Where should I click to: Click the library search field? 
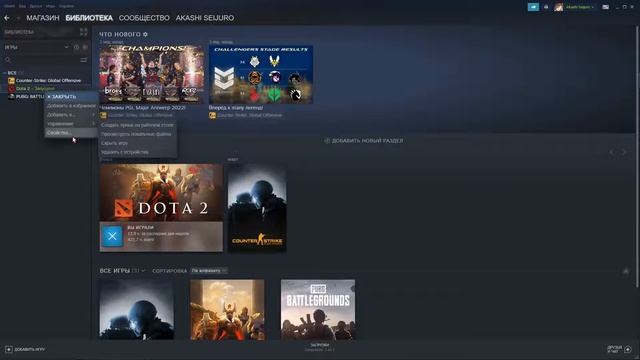41,60
